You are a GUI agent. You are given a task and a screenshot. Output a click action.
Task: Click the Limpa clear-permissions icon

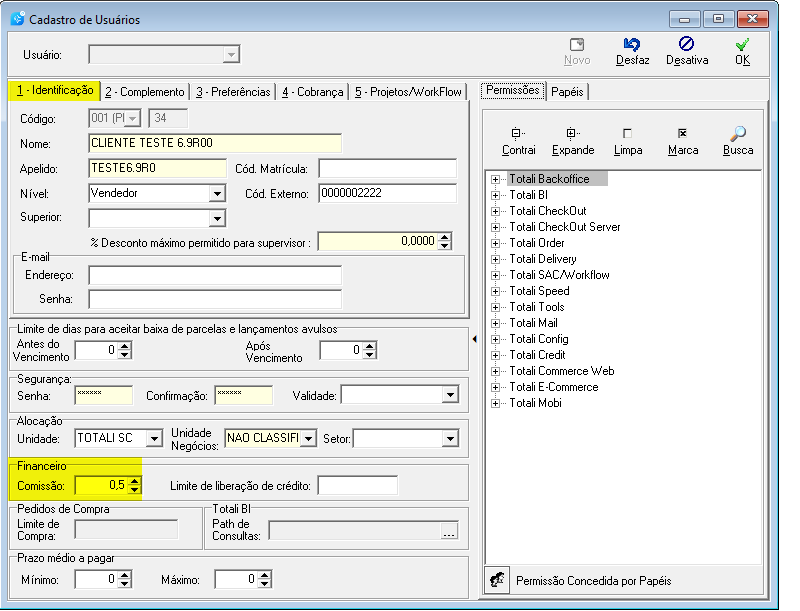628,134
